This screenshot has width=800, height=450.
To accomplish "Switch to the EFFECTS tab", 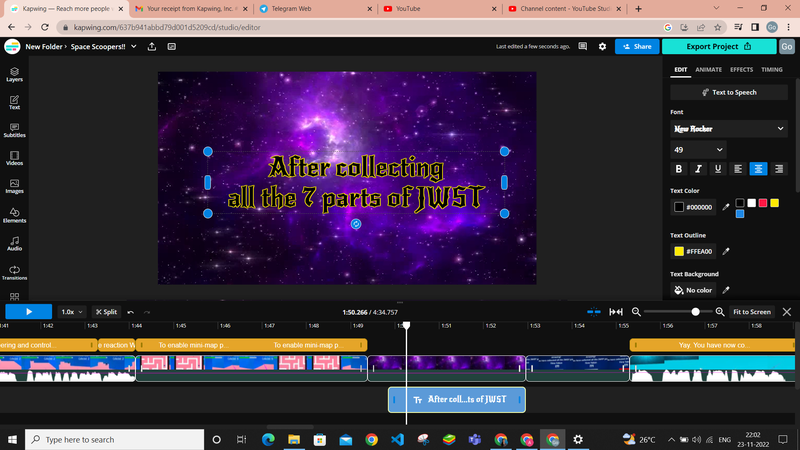I will click(x=741, y=70).
